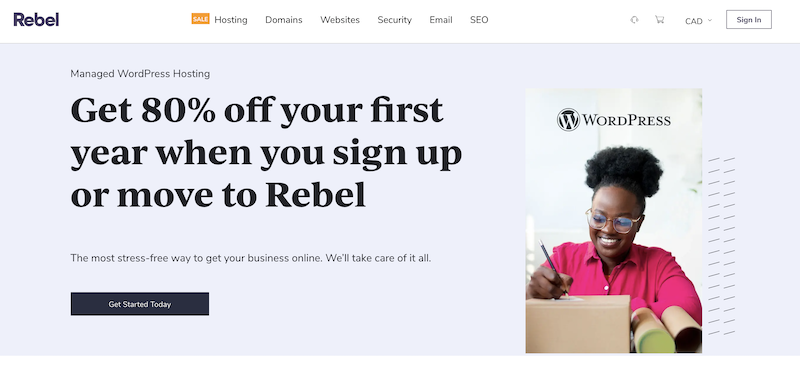Open the Hosting menu
The width and height of the screenshot is (800, 374).
tap(231, 20)
